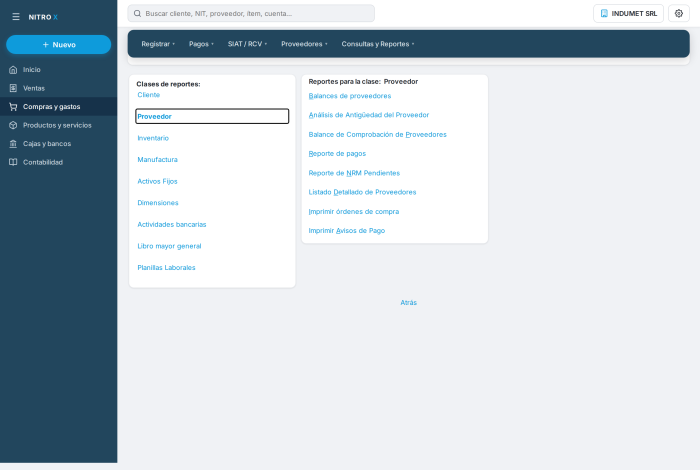Click the Cajas y bancos bank icon
Screen dimensions: 700x470
(13, 144)
